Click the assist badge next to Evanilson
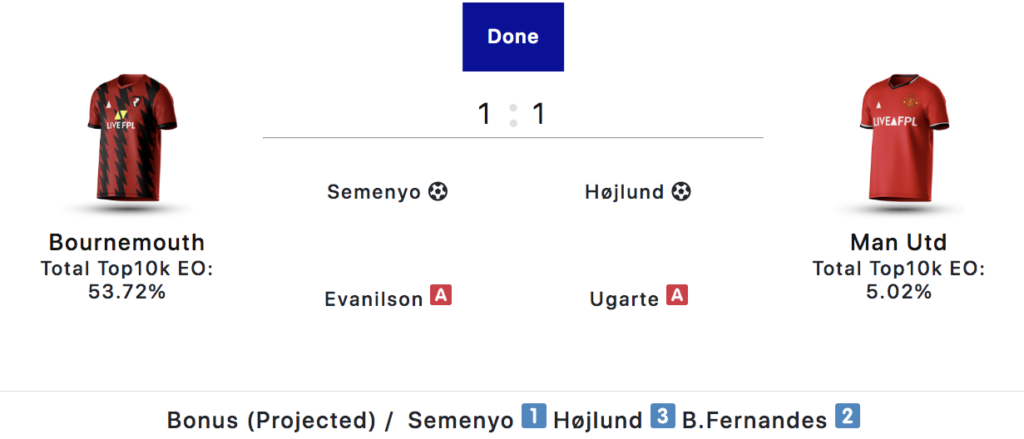The image size is (1024, 439). 441,296
